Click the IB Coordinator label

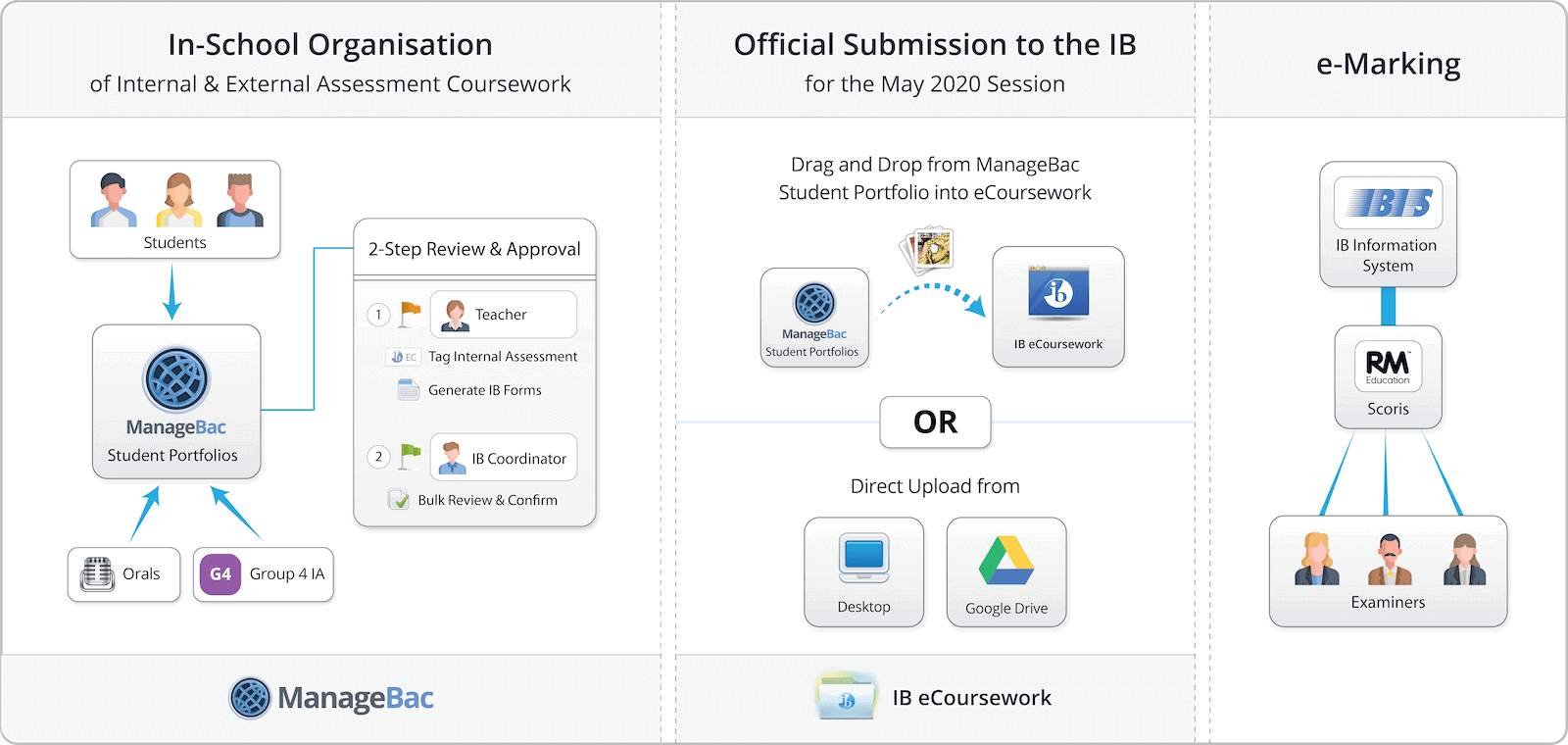tap(519, 459)
